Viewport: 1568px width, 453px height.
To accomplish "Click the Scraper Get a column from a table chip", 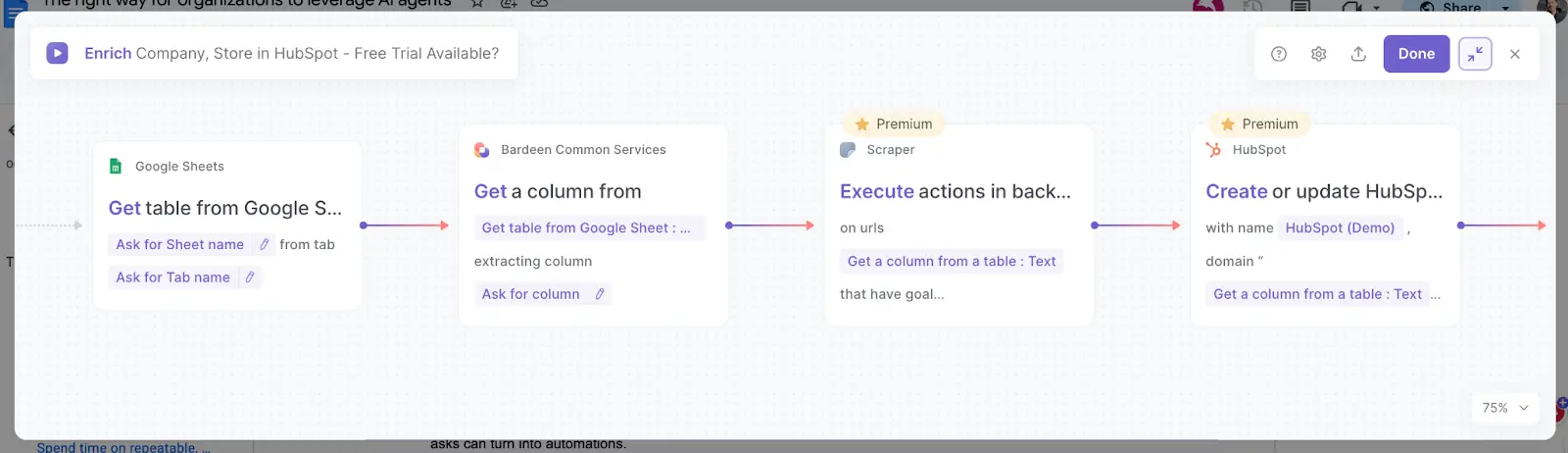I will coord(952,261).
